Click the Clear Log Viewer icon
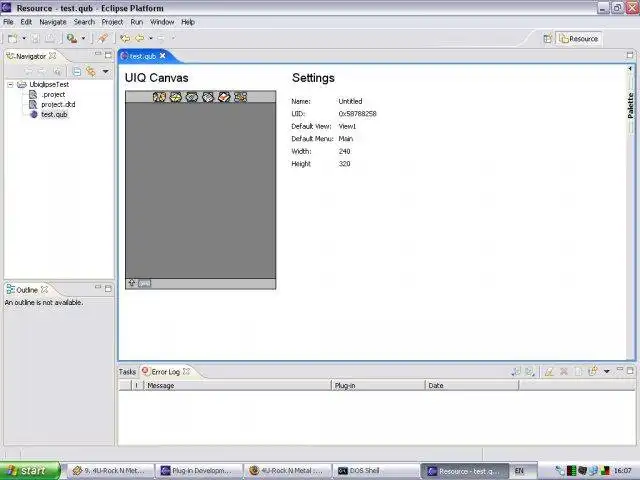This screenshot has width=640, height=480. tap(549, 372)
